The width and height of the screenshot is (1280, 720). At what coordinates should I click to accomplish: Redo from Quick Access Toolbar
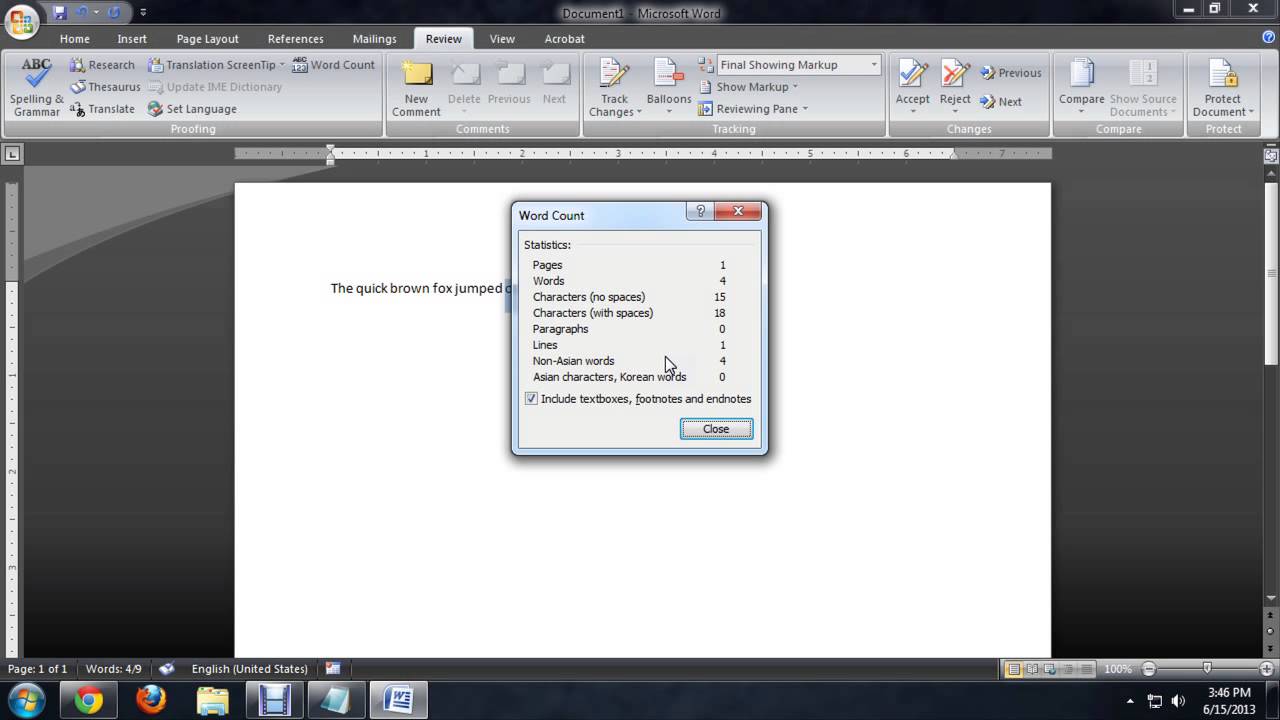click(114, 13)
